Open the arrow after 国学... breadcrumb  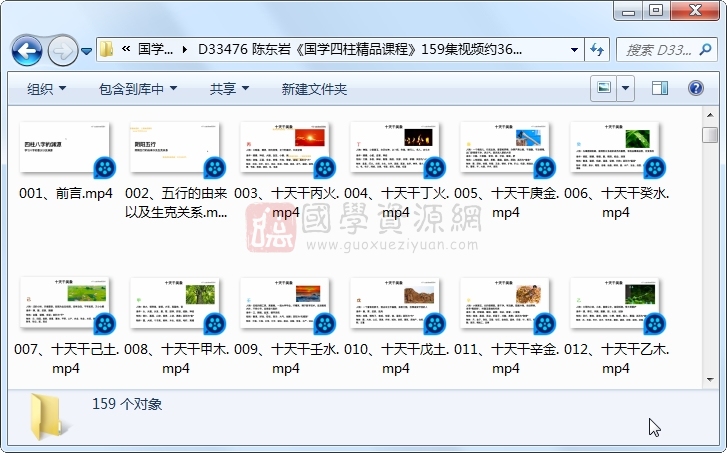click(x=185, y=49)
